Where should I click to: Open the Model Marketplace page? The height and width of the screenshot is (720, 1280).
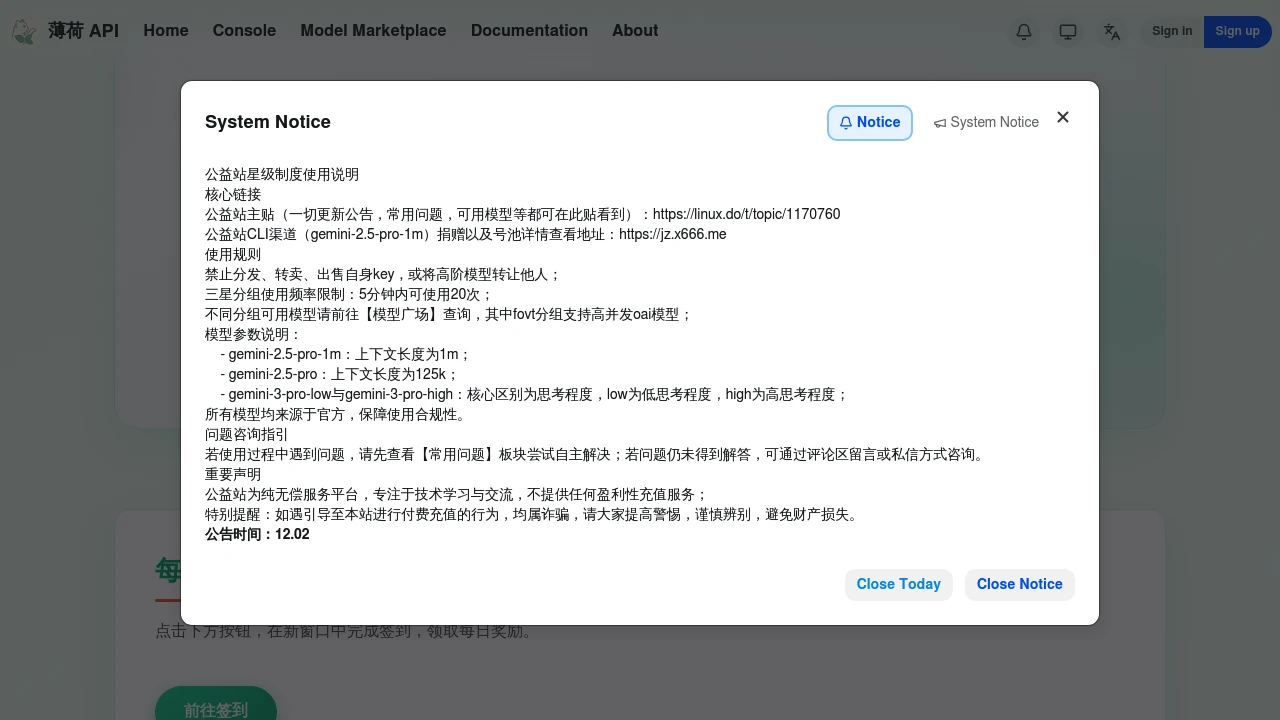(x=373, y=31)
